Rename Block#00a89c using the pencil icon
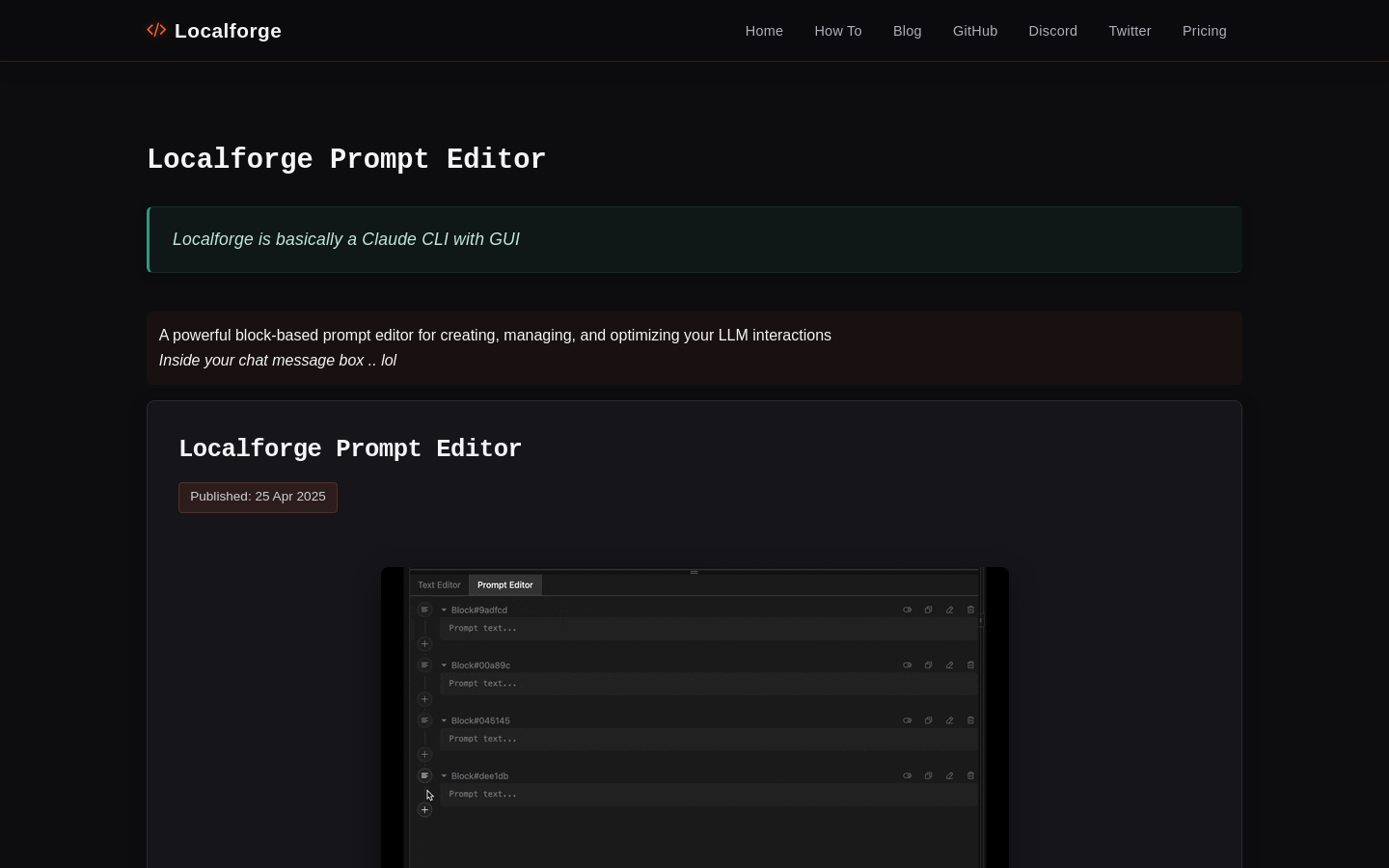This screenshot has width=1389, height=868. click(949, 665)
